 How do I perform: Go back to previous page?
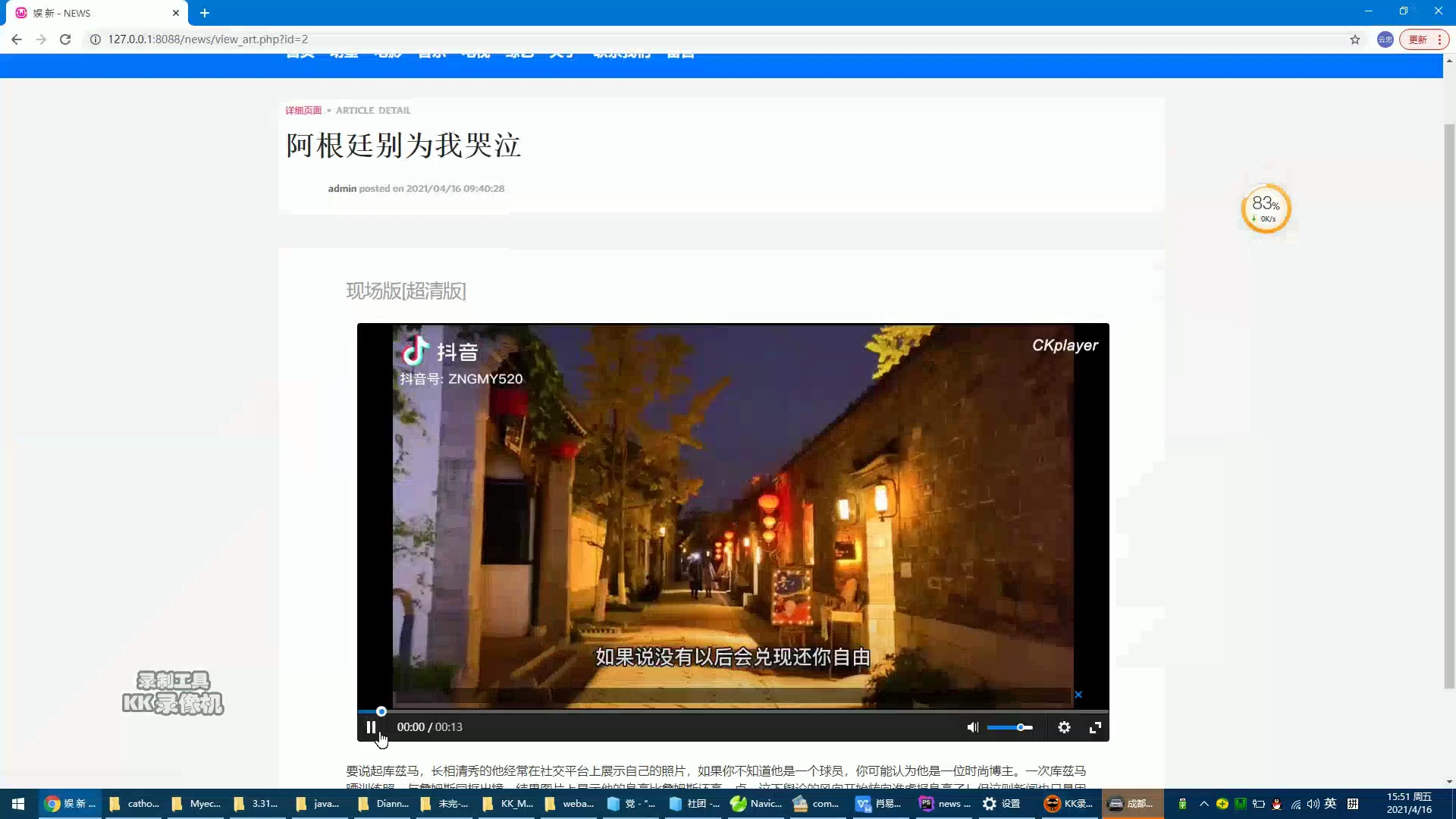(17, 39)
